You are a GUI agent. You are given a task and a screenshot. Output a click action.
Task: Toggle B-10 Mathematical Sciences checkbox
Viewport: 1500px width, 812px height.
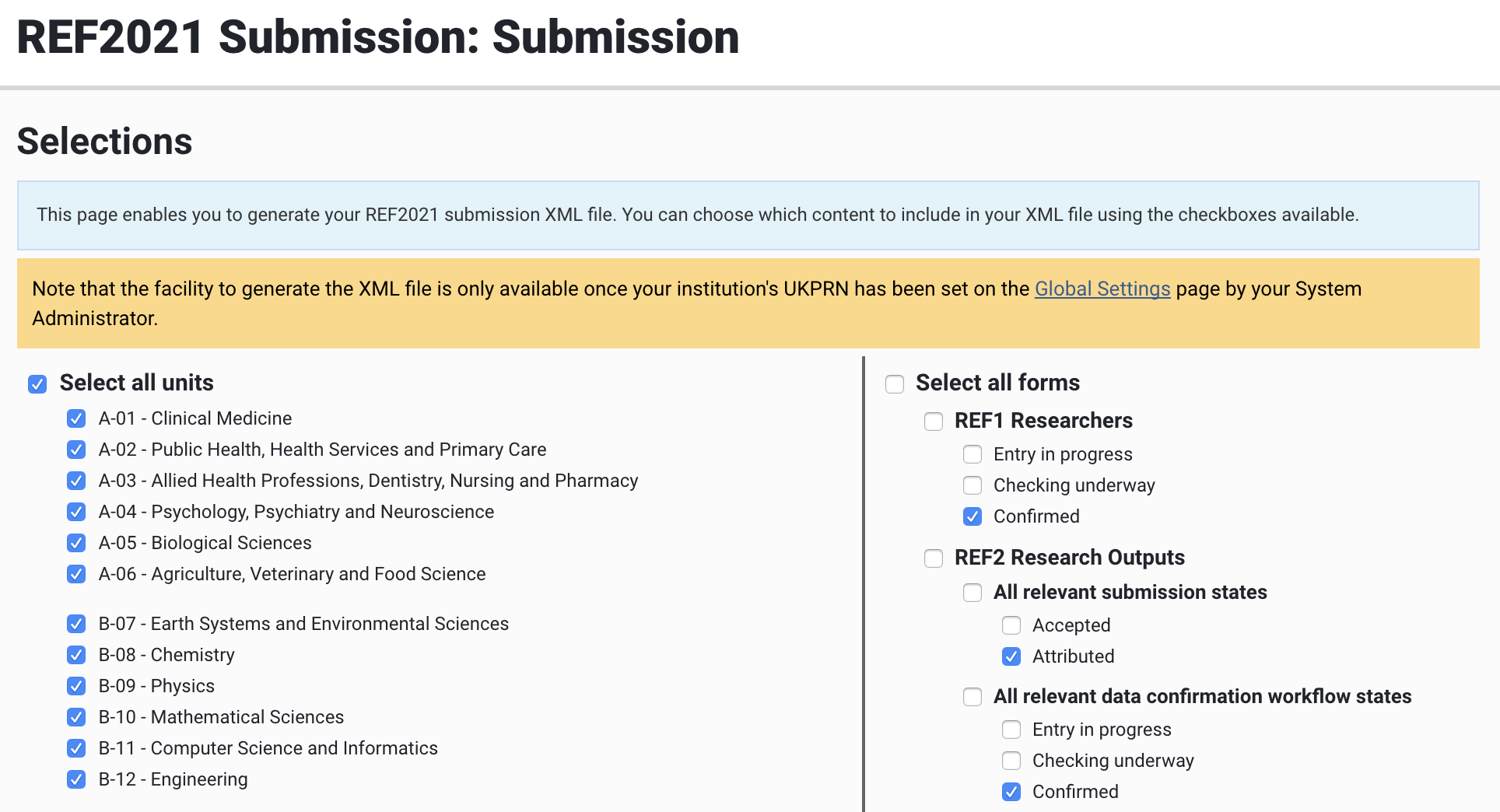coord(76,717)
